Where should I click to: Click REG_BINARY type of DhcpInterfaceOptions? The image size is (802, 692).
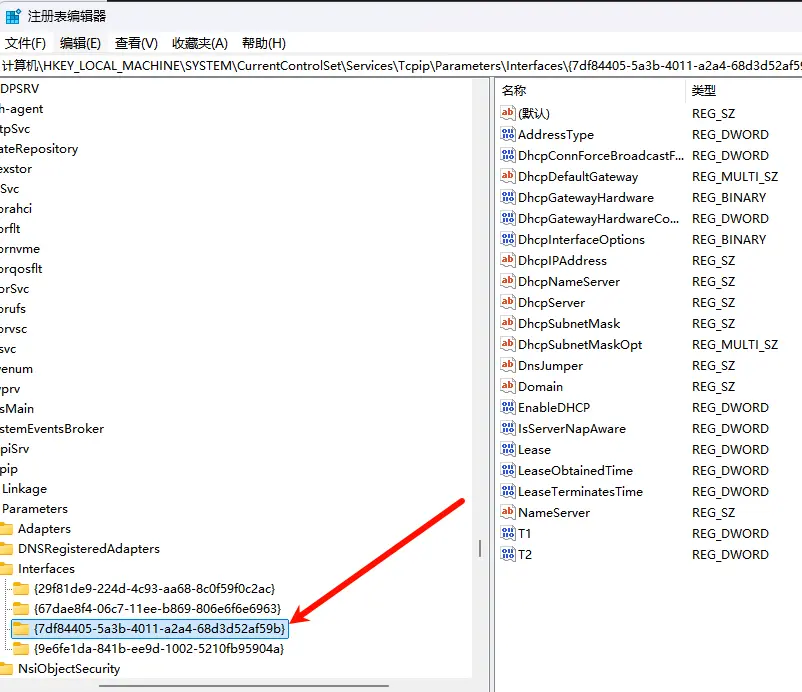tap(729, 239)
